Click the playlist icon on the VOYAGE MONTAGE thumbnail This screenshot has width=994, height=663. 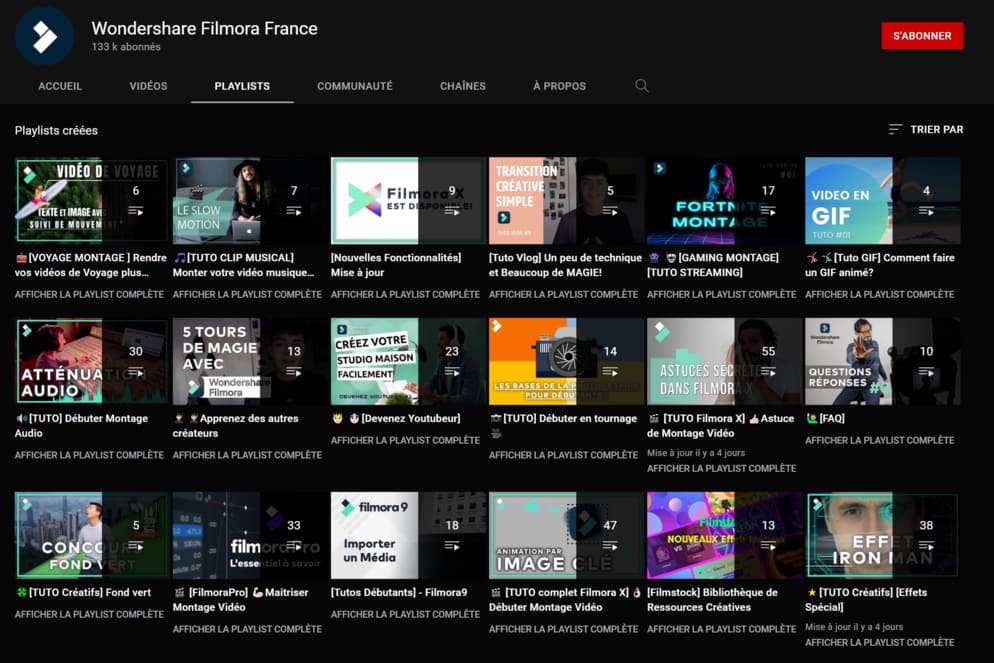[136, 211]
